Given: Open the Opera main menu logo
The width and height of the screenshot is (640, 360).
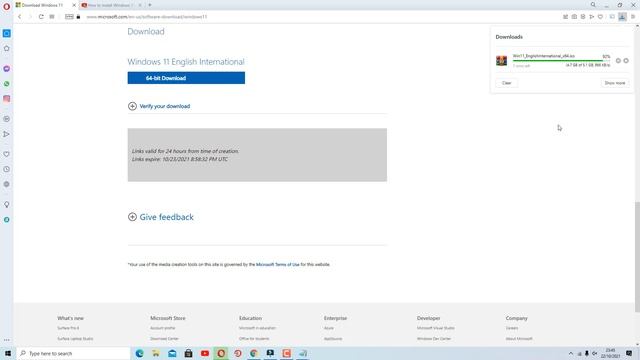Looking at the screenshot, I should pyautogui.click(x=6, y=6).
